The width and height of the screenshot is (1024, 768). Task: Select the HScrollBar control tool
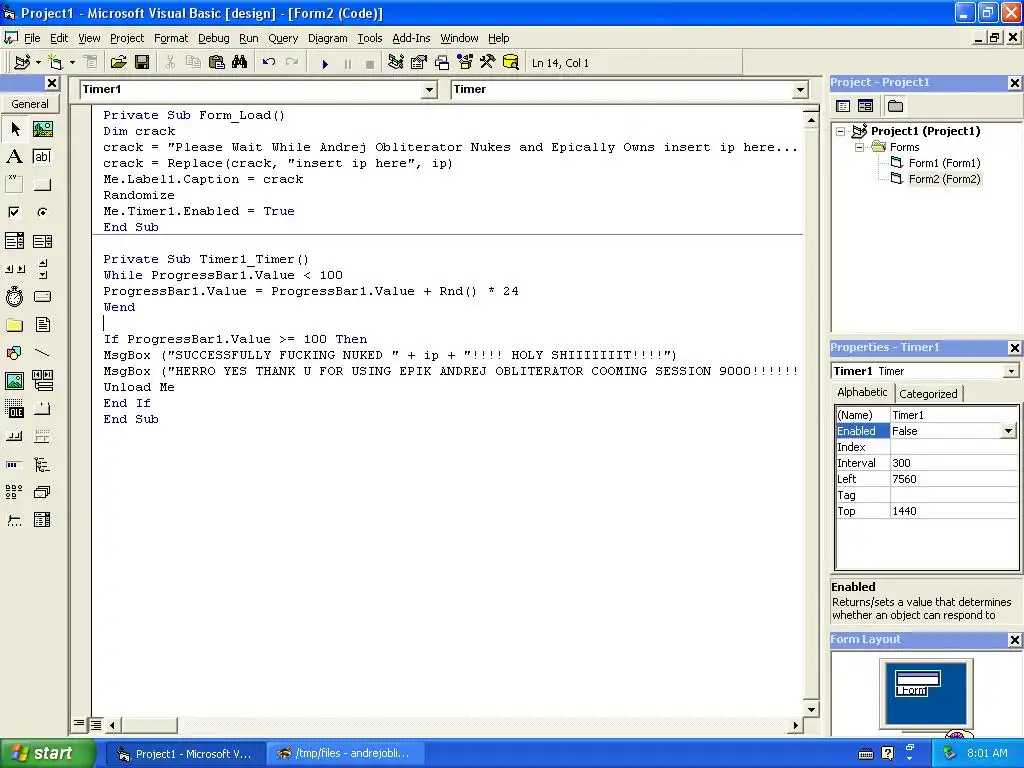point(14,268)
